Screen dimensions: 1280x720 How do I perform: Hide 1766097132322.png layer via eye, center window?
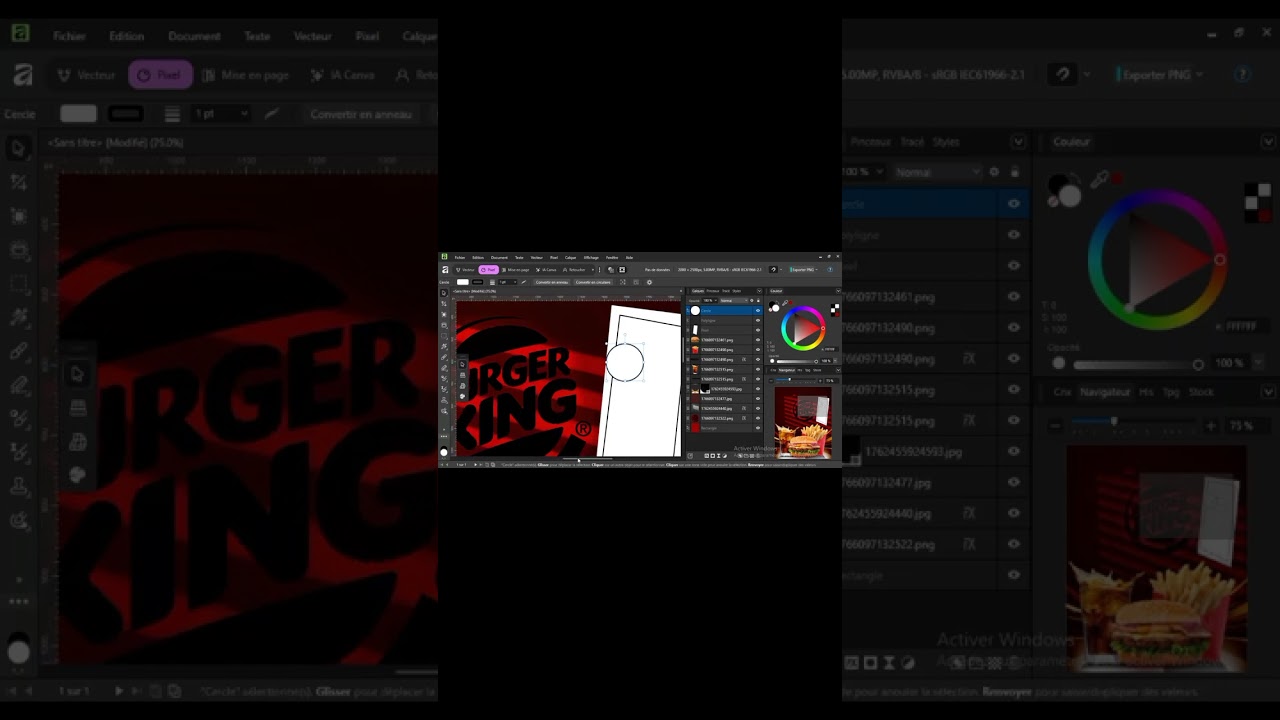(x=758, y=418)
